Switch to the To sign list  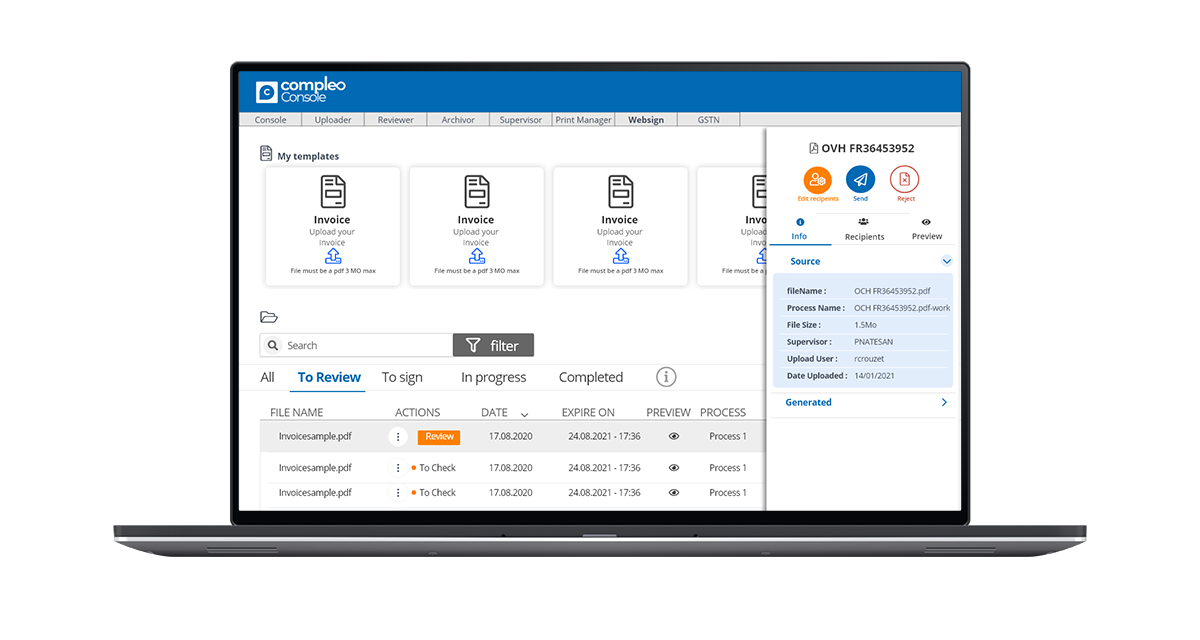coord(402,377)
